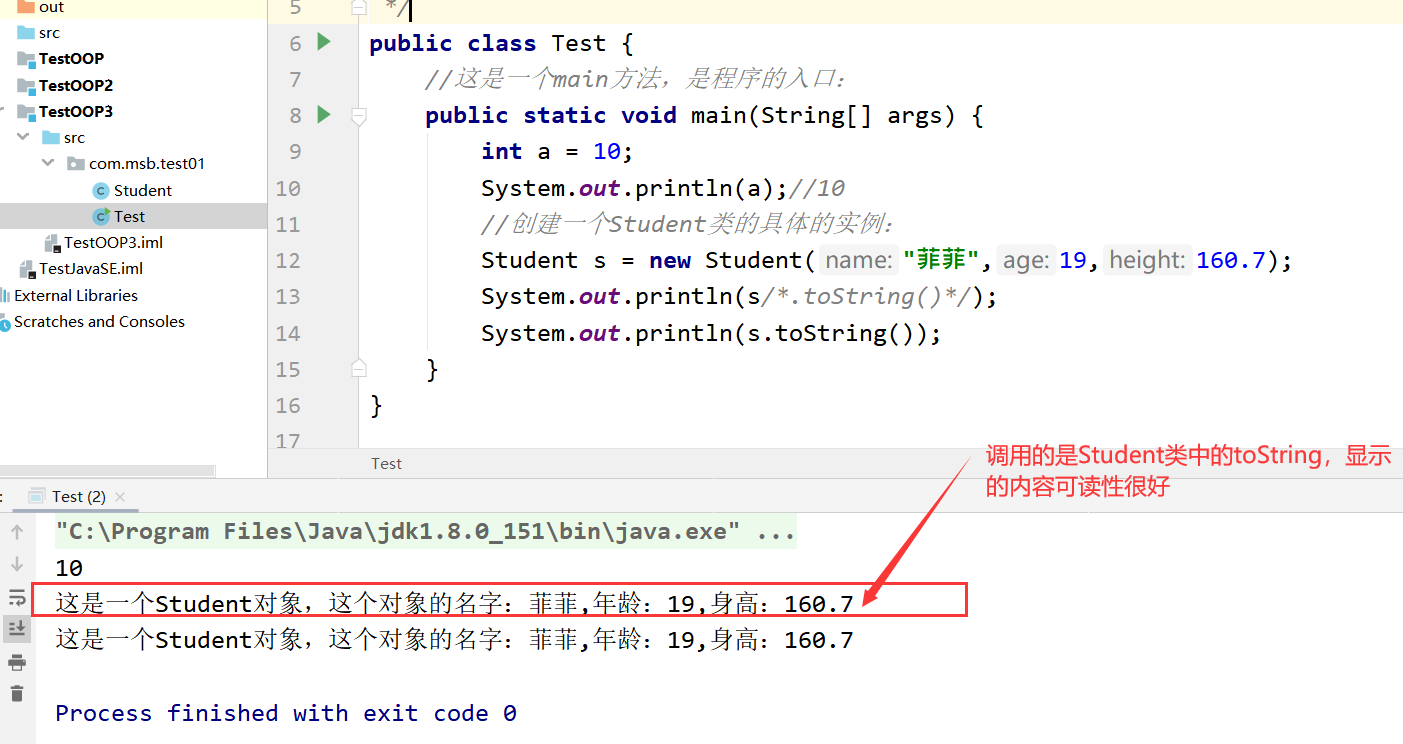Open the TestJavaSE.iml file
This screenshot has height=744, width=1403.
(x=91, y=268)
